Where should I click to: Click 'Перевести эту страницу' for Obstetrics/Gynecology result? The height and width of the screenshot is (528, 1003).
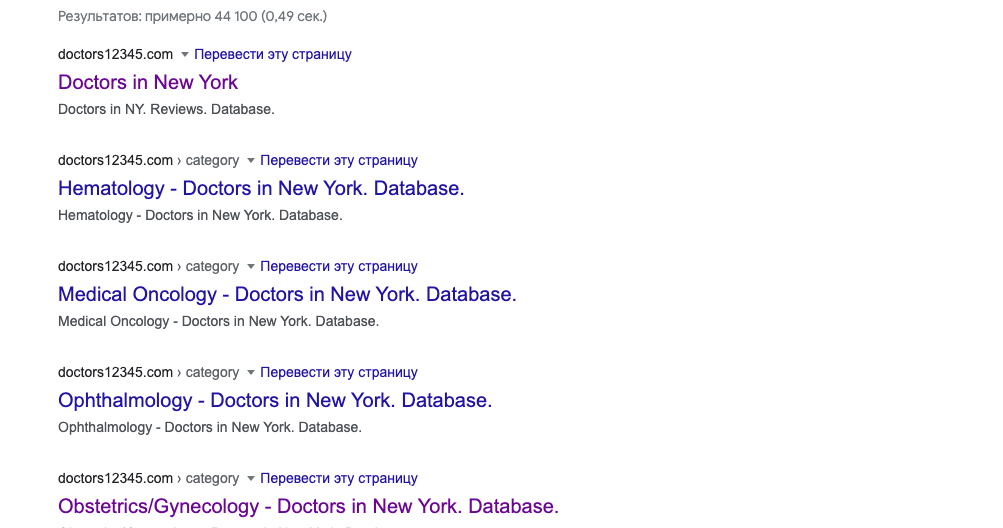pos(339,479)
